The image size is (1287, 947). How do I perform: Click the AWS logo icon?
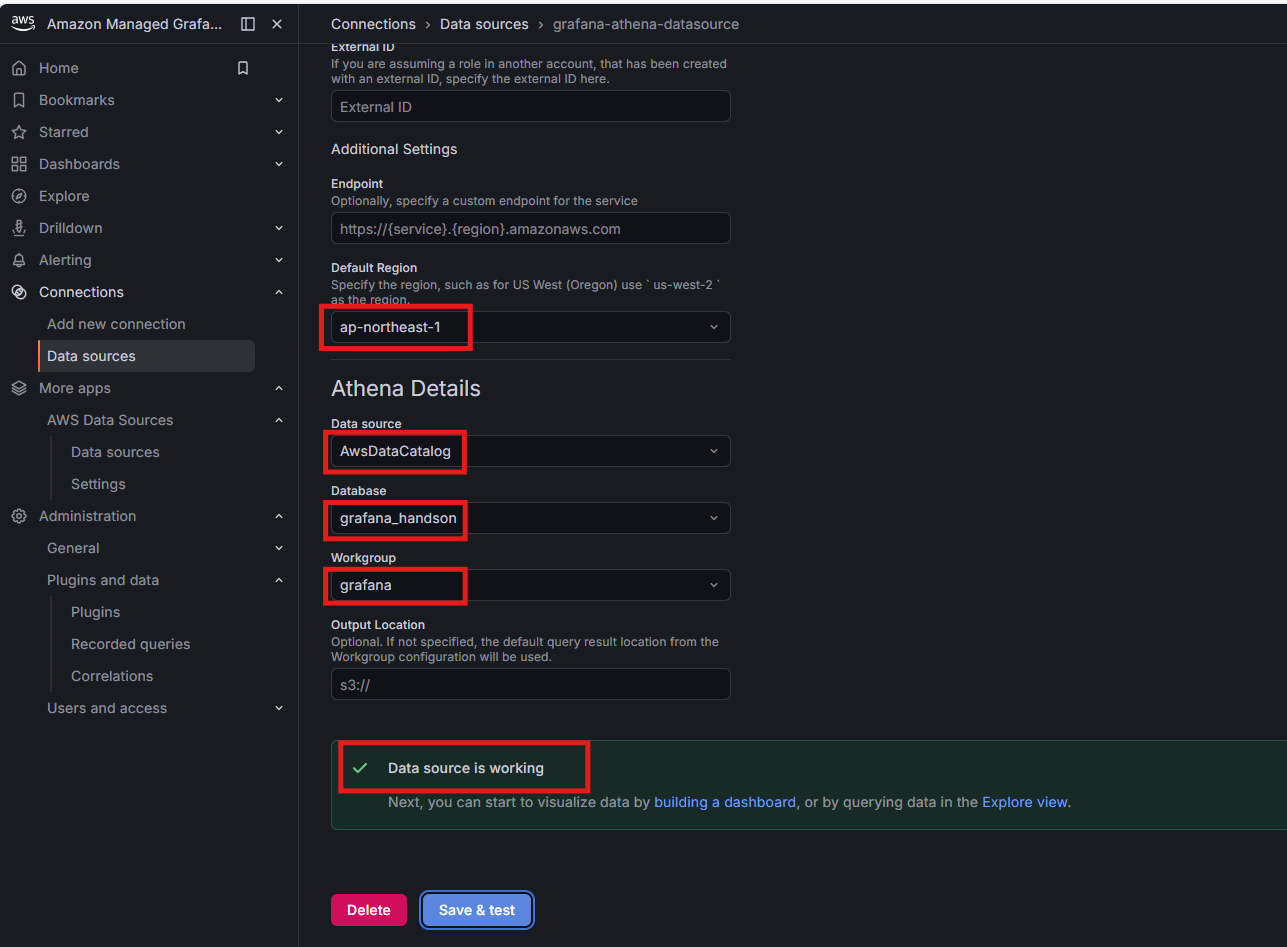tap(23, 23)
